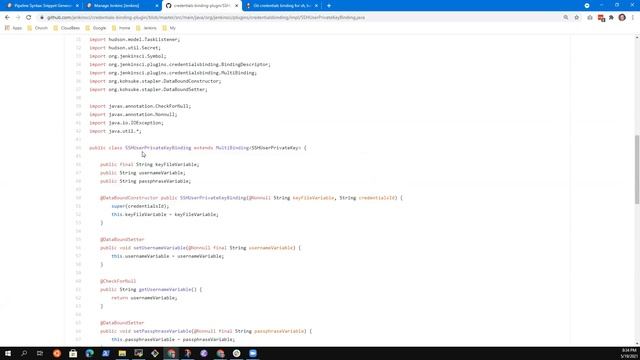Click the red extension icon in toolbar

point(601,18)
